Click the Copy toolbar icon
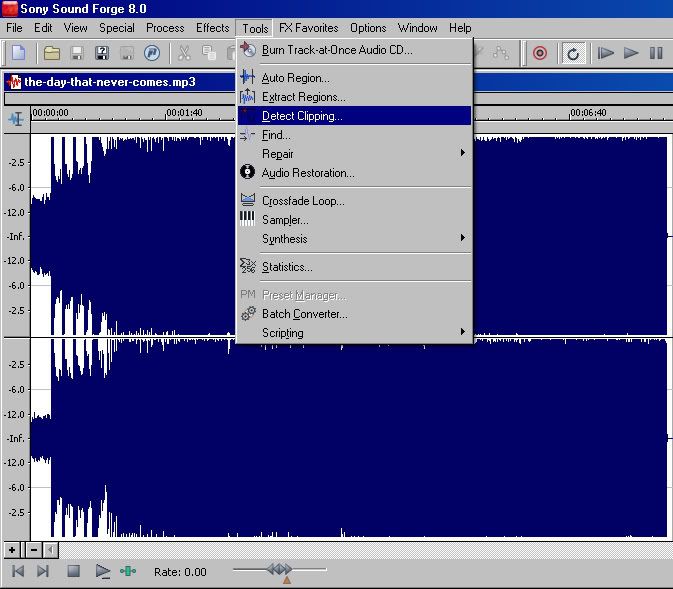The width and height of the screenshot is (673, 589). pos(209,53)
